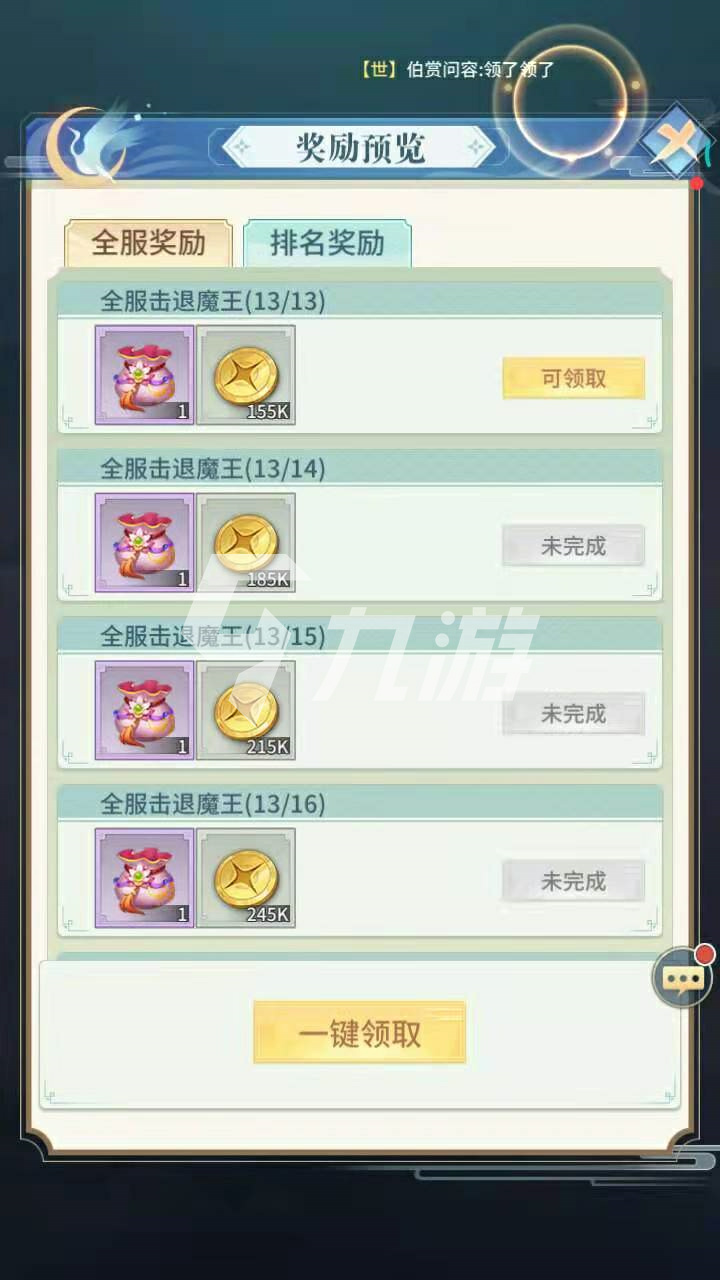The height and width of the screenshot is (1280, 720).
Task: Tap the 215K gold coin icon
Action: point(246,710)
